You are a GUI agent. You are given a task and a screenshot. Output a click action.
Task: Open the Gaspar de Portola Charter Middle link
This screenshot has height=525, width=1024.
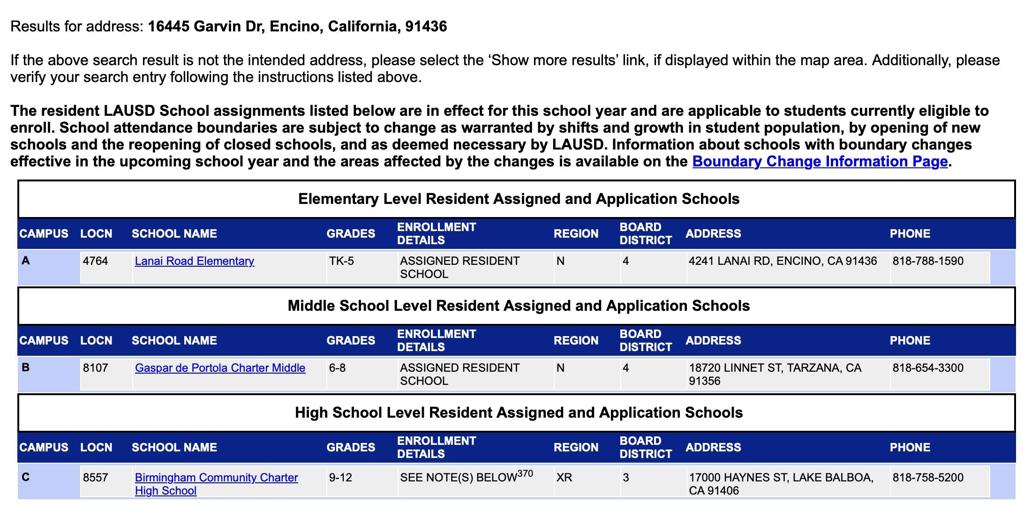tap(220, 368)
